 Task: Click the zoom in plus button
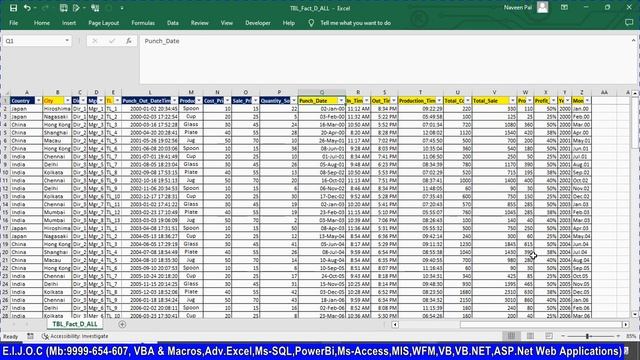tap(618, 336)
